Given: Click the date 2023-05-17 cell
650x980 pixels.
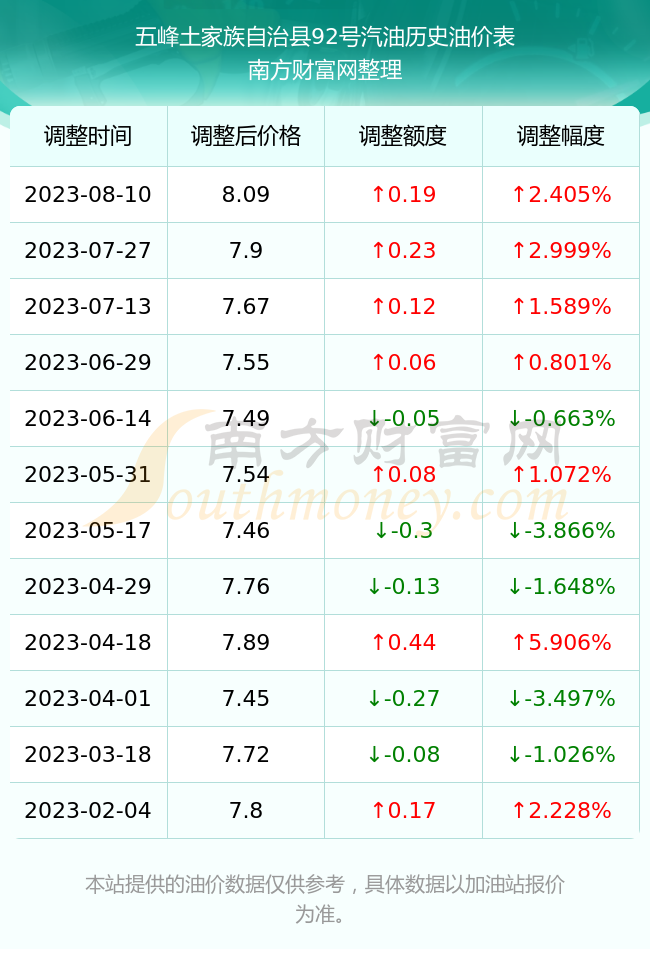Looking at the screenshot, I should click(x=88, y=531).
